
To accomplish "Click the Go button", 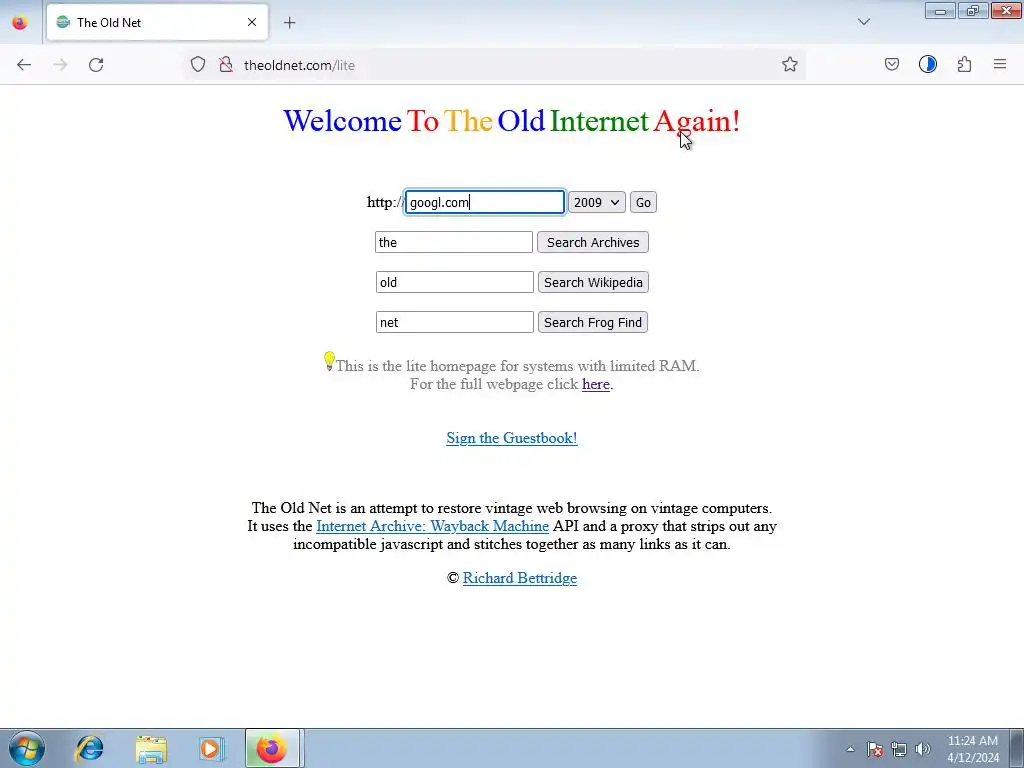I will (643, 202).
